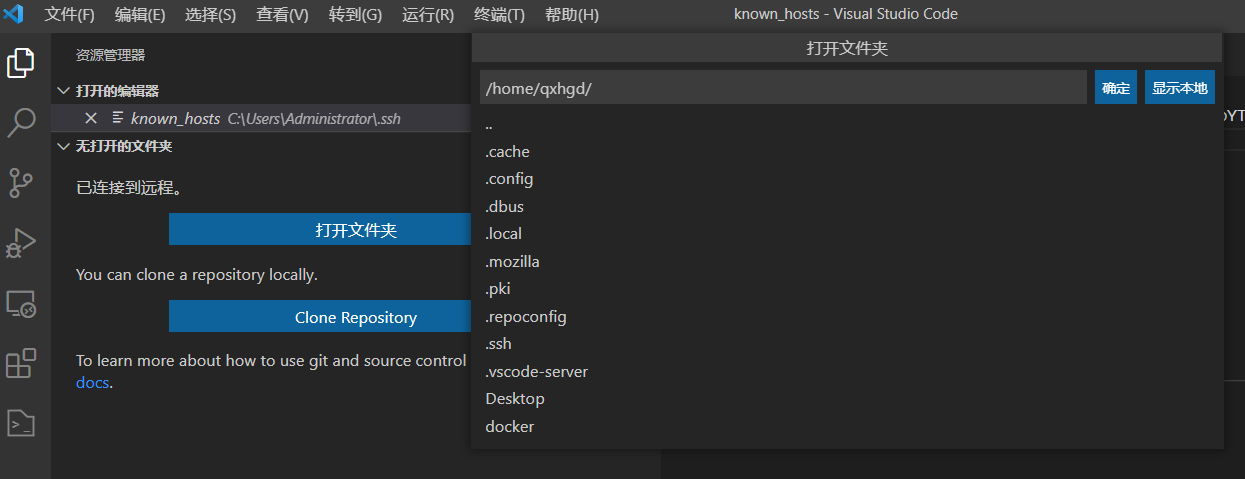Select the .cache folder entry
Image resolution: width=1245 pixels, height=479 pixels.
[847, 152]
